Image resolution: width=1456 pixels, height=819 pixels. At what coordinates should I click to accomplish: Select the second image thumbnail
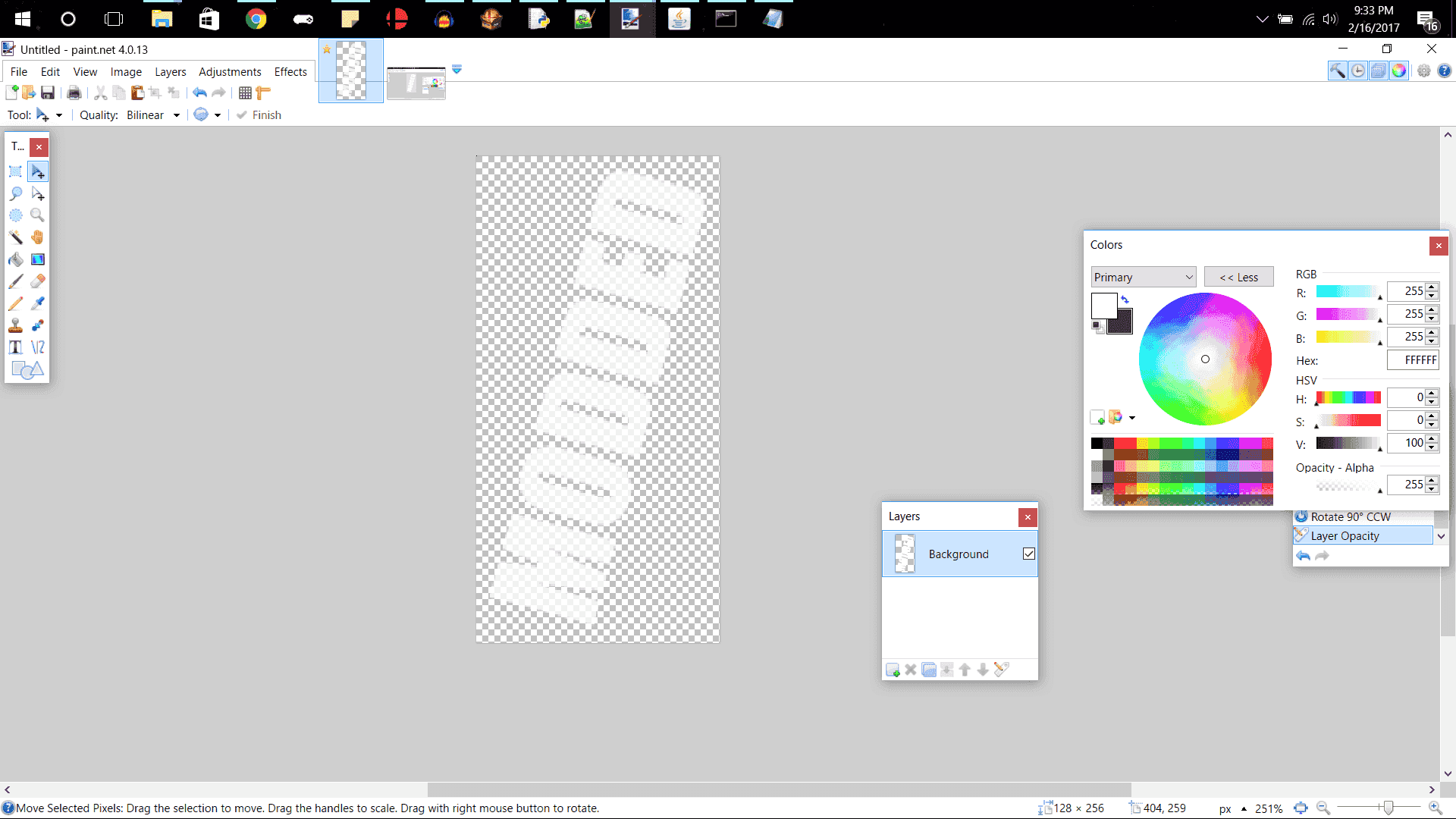point(416,83)
